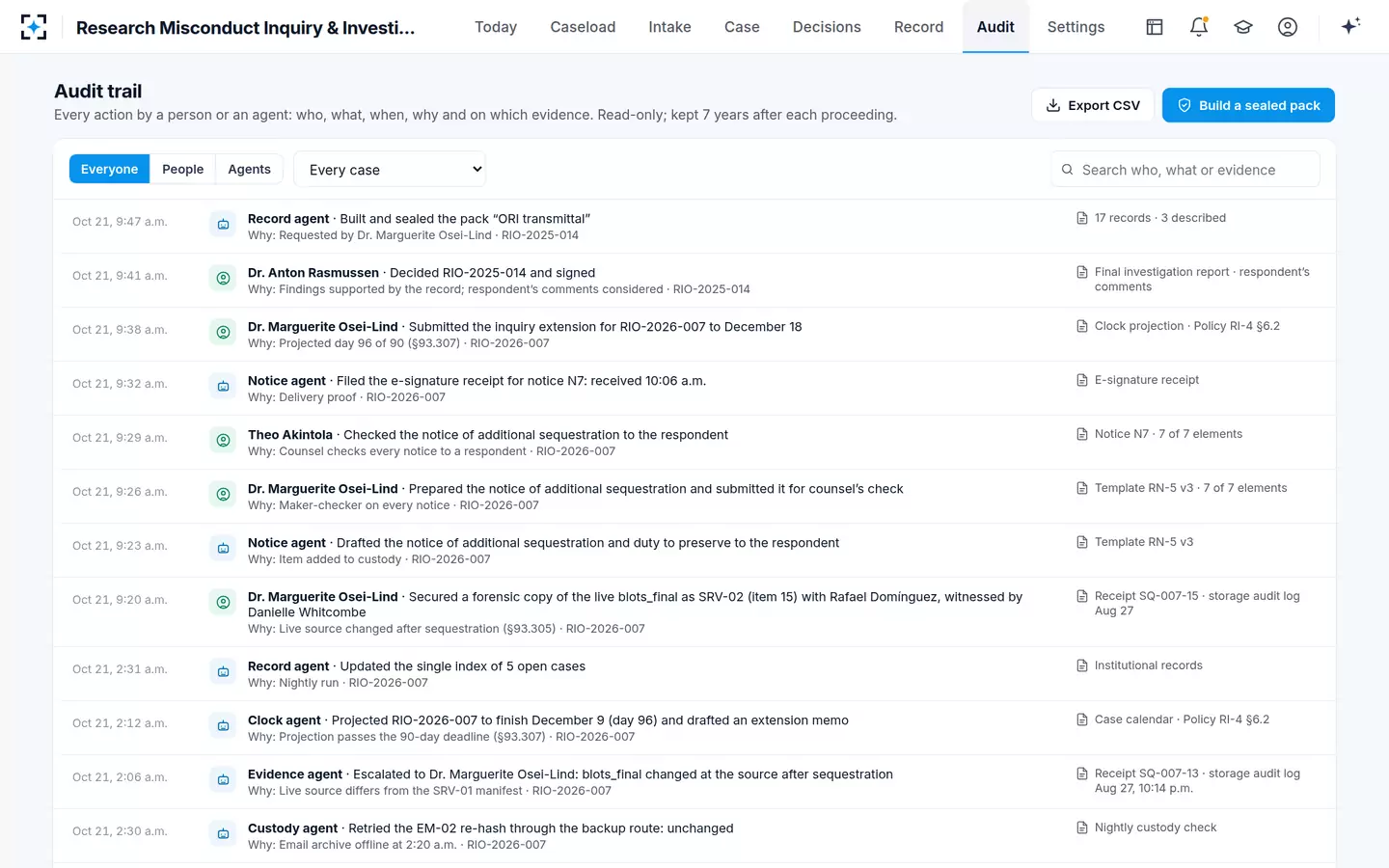Open the Decisions tab

[827, 27]
